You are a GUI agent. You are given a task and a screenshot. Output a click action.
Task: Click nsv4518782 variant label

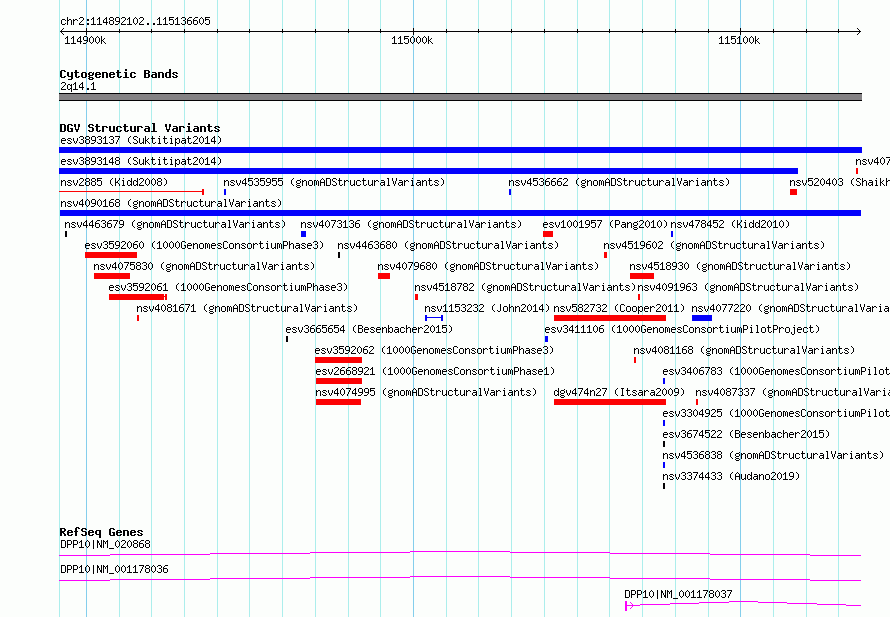[x=525, y=287]
